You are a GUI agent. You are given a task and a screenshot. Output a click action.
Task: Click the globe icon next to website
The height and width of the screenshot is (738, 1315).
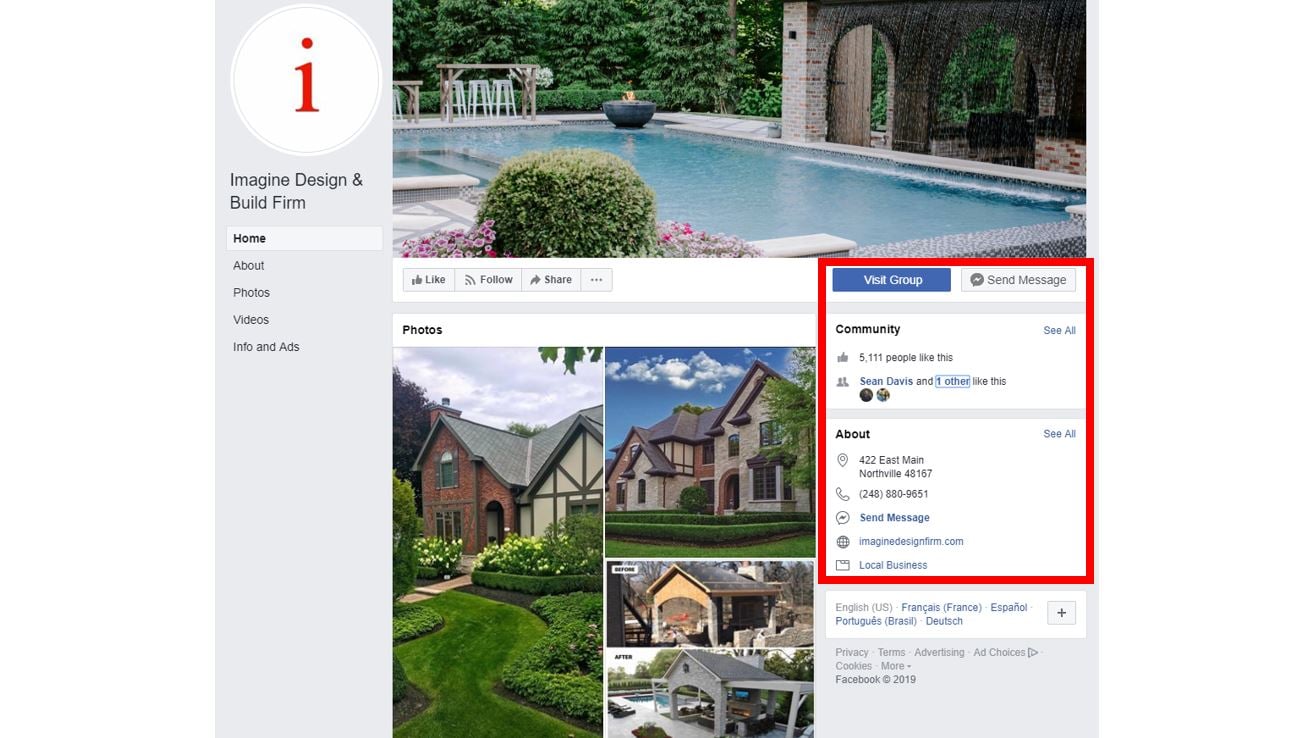[843, 542]
